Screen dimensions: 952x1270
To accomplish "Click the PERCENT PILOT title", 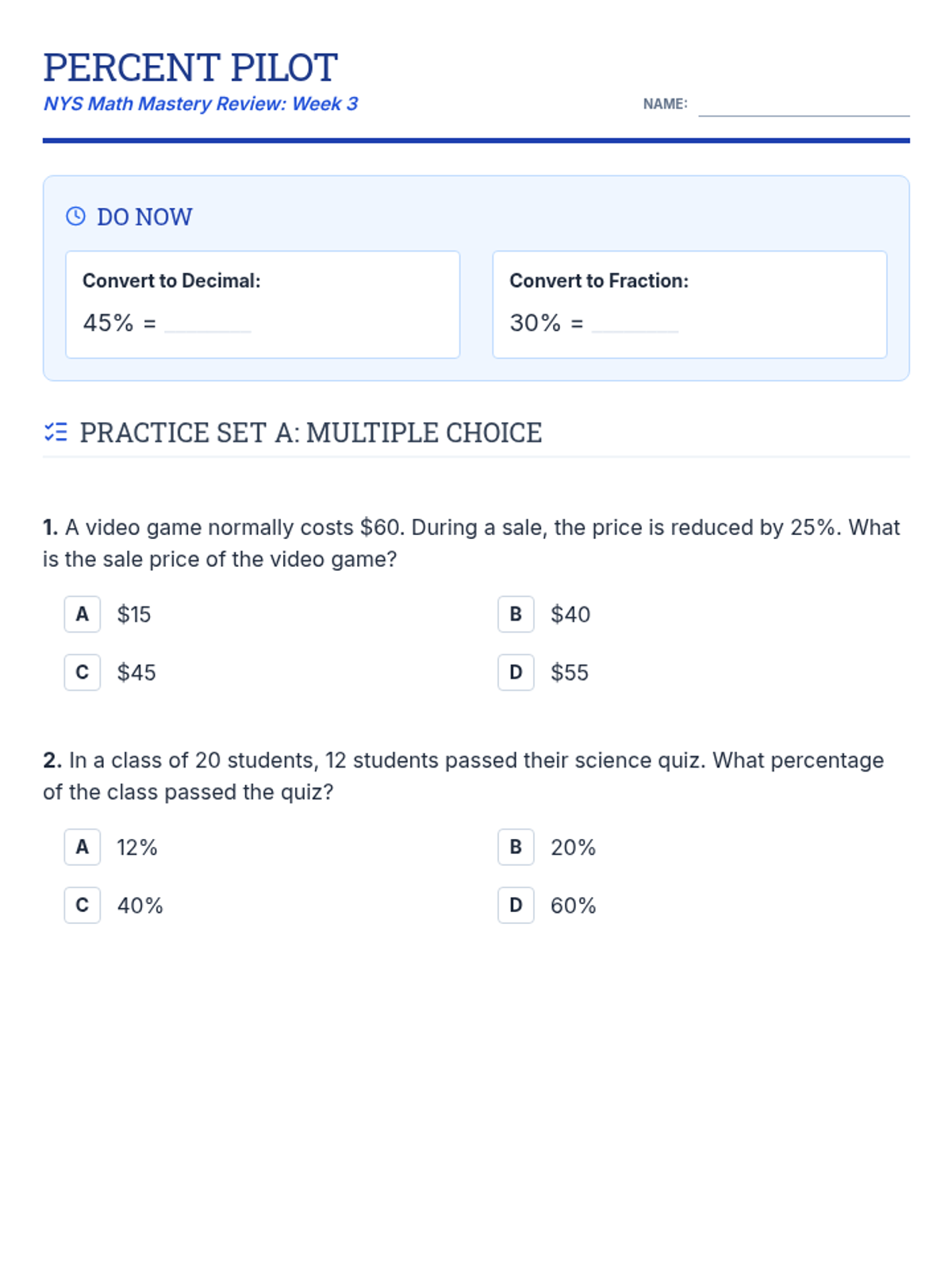I will point(190,67).
